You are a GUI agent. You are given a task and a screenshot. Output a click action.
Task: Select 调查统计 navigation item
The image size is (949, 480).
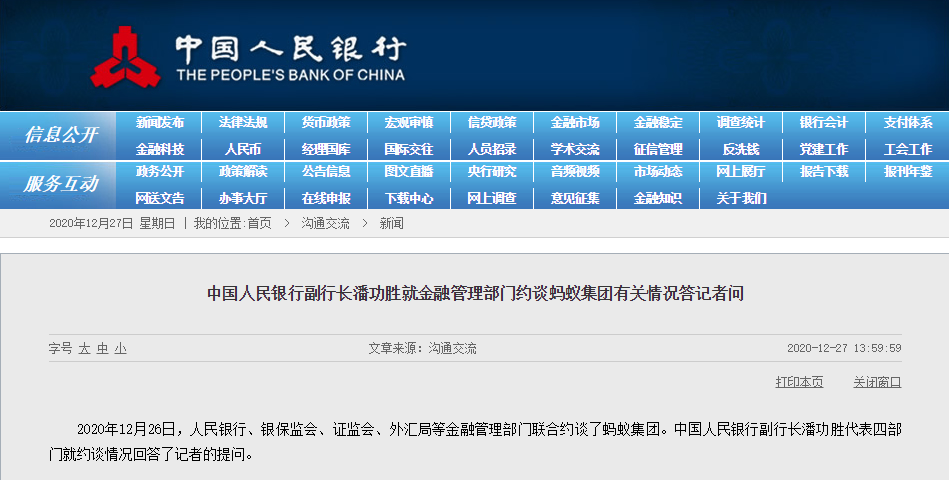click(x=741, y=122)
